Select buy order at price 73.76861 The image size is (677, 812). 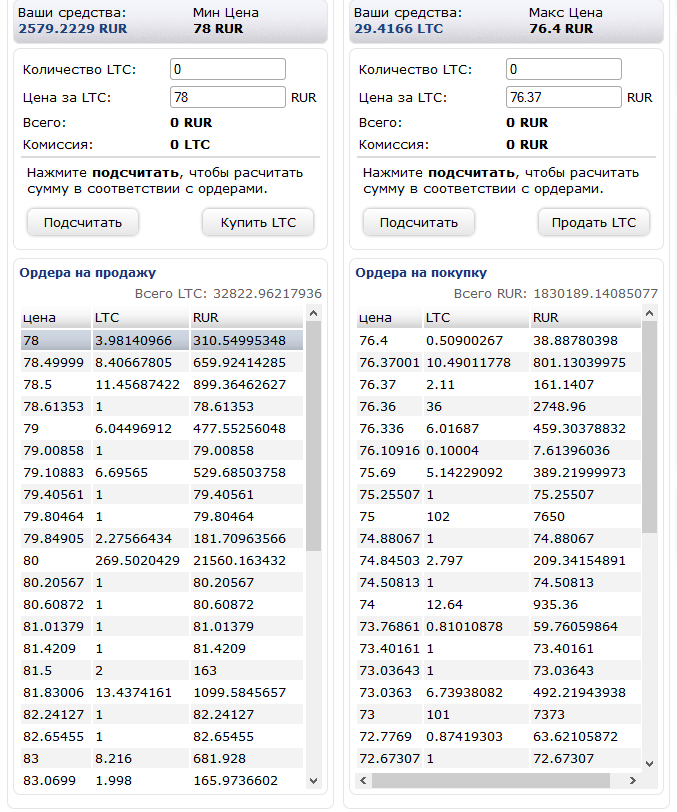click(498, 627)
